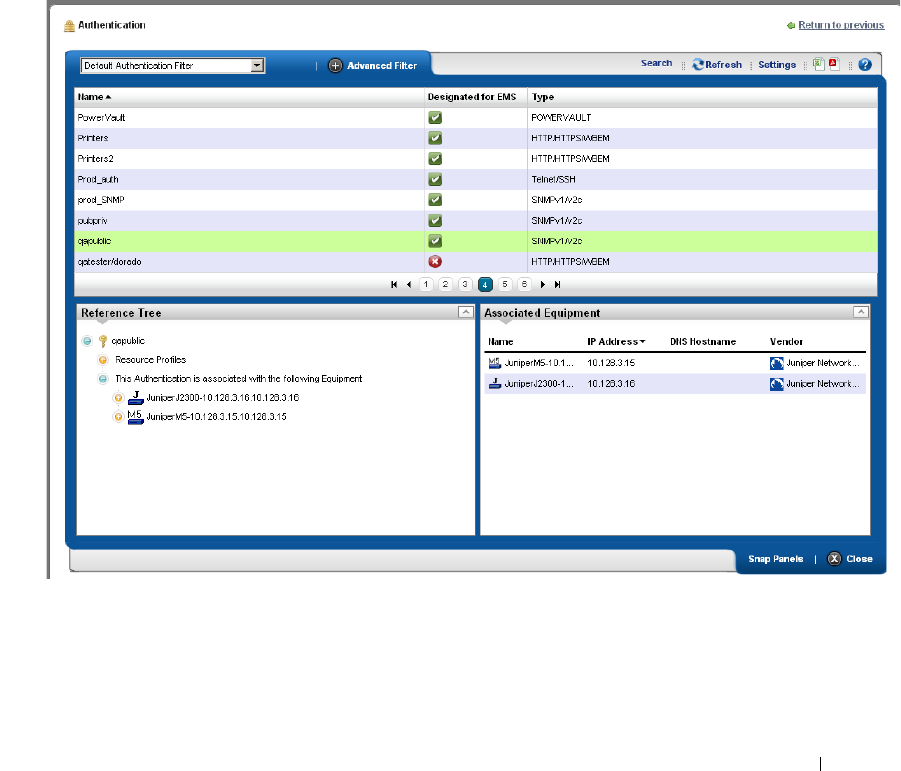Open Settings in toolbar

tap(777, 65)
